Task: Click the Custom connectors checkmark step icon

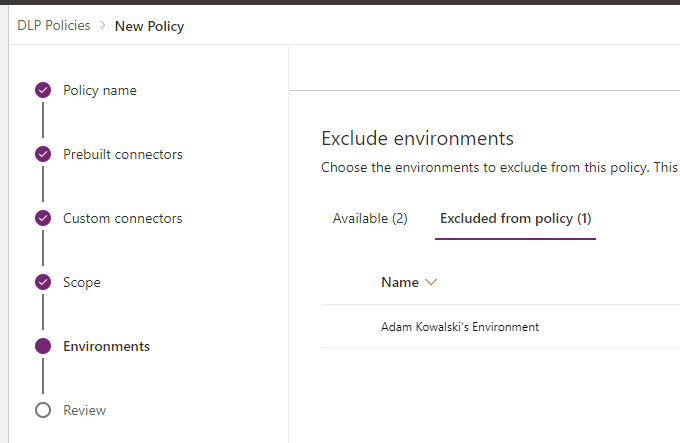Action: pos(43,218)
